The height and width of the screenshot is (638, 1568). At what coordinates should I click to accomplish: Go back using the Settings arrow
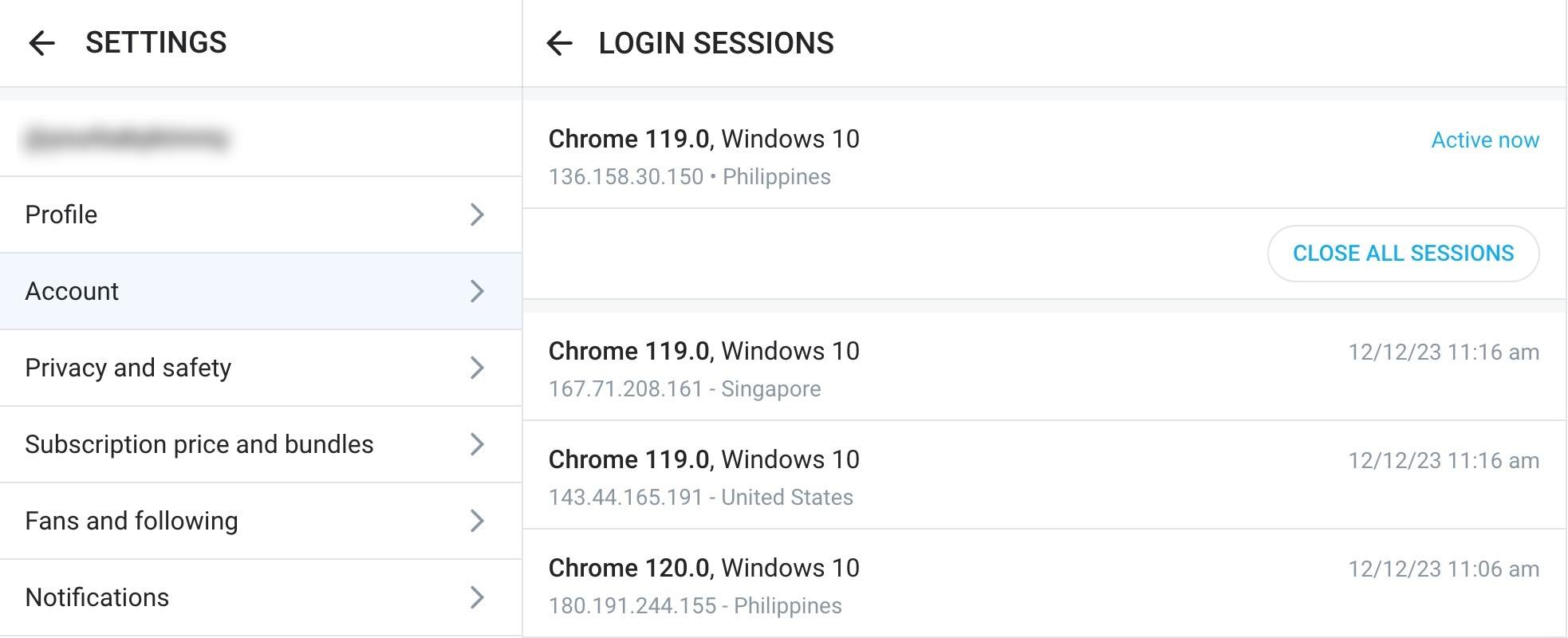click(x=41, y=43)
